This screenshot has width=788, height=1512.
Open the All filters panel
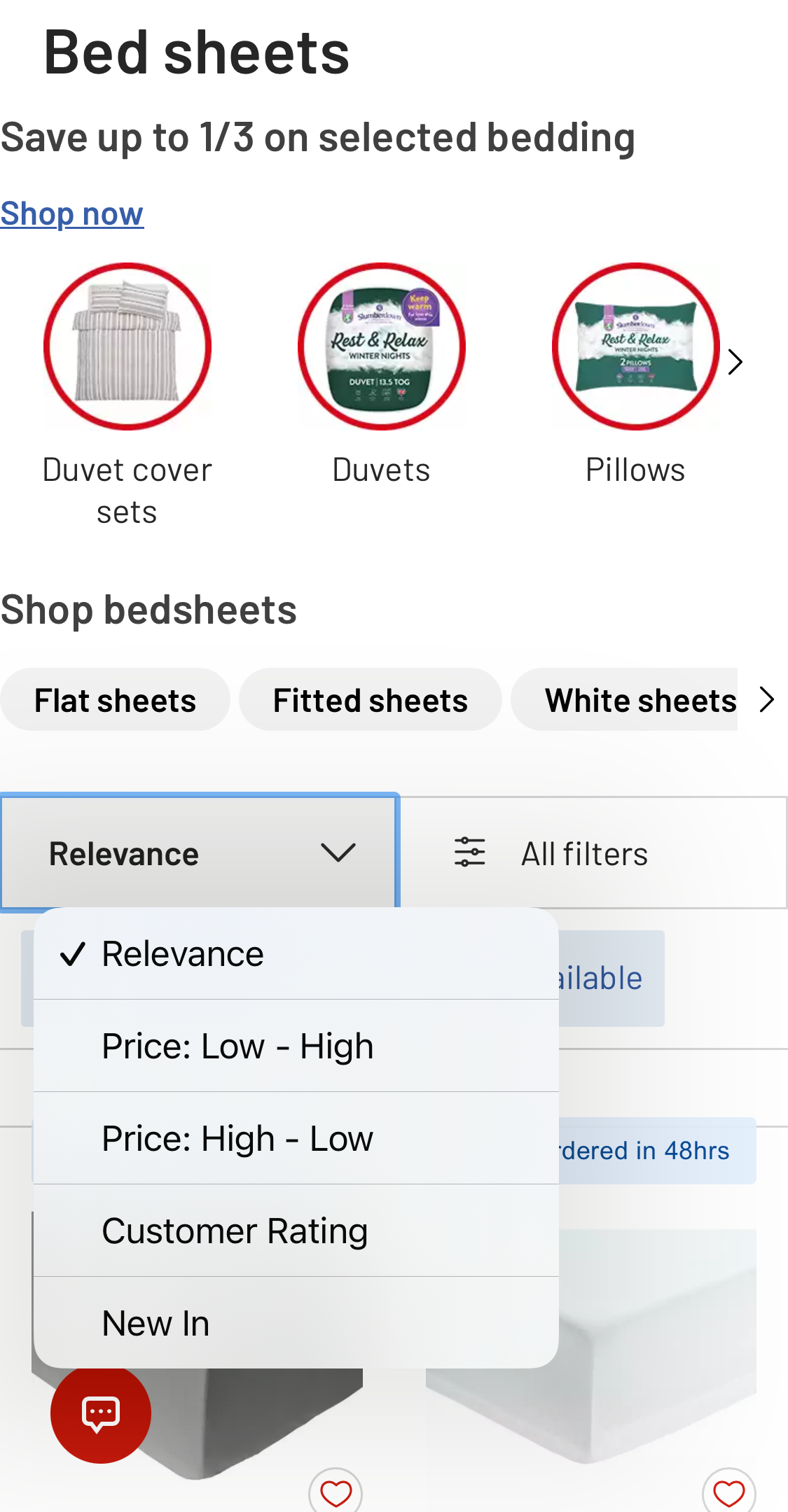[584, 853]
